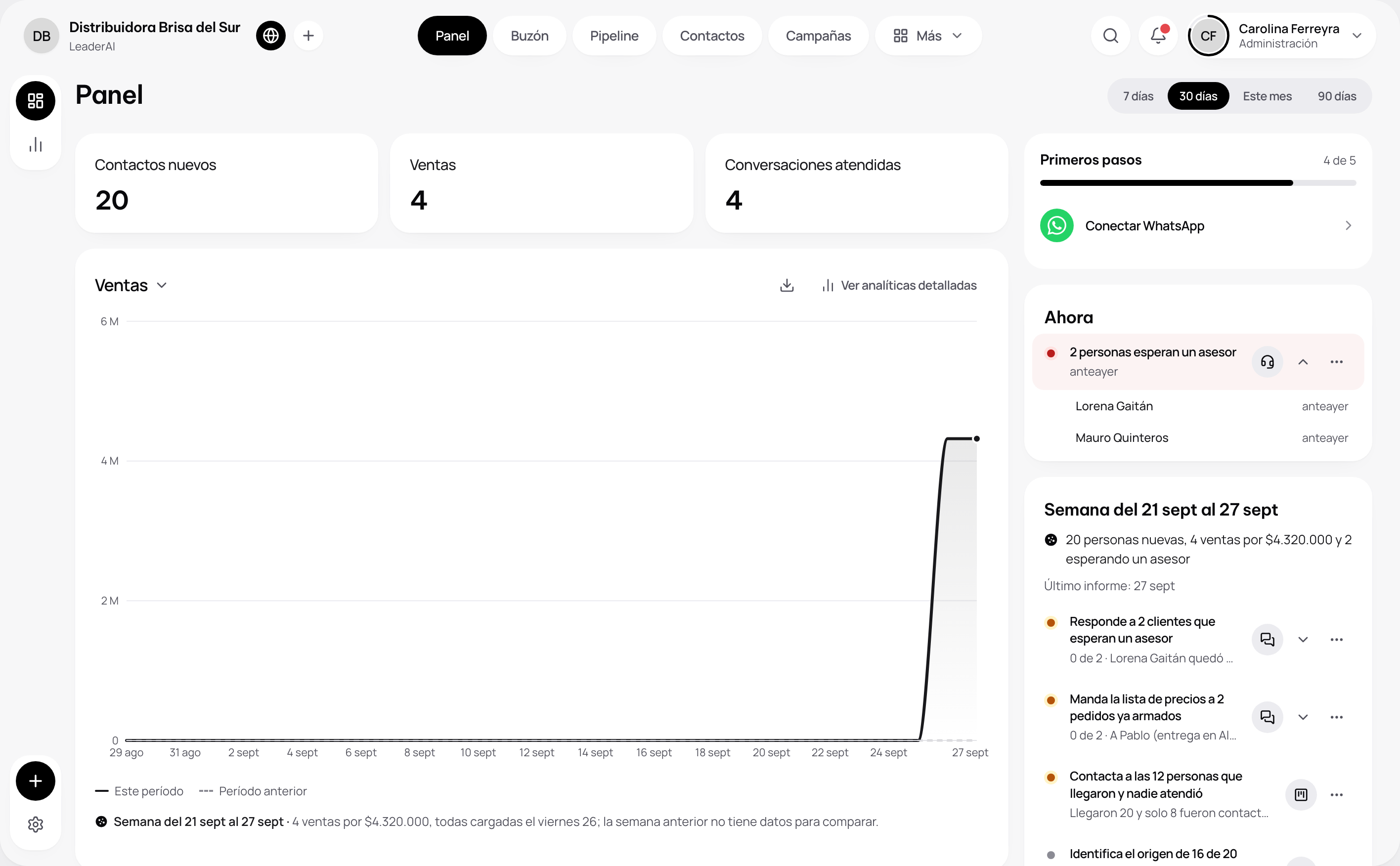Switch to the Pipeline tab
The image size is (1400, 866).
click(614, 36)
